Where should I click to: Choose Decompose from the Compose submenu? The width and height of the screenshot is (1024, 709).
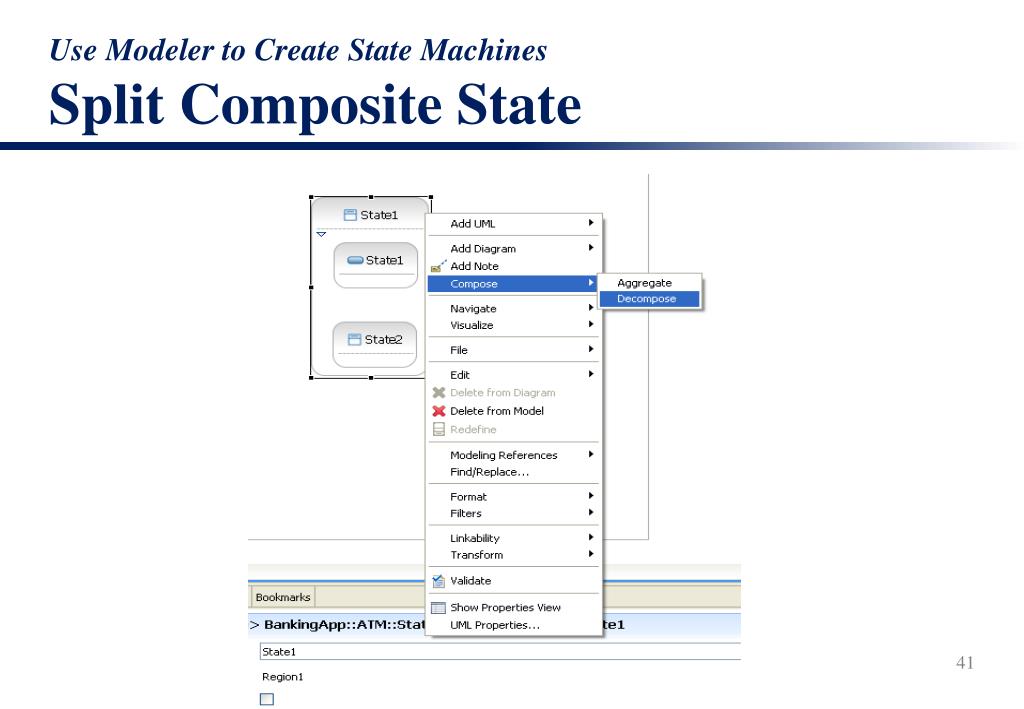(x=650, y=299)
